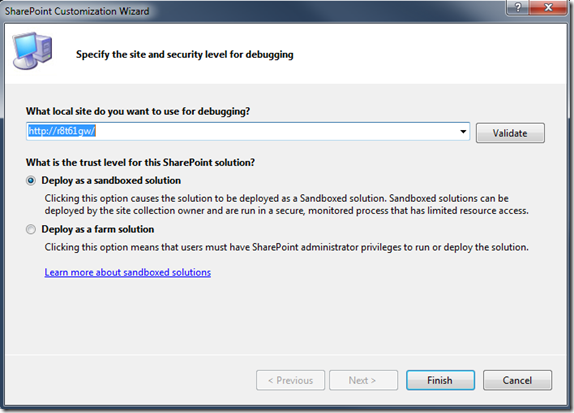Click the computer wizard icon in header
Viewport: 574px width, 413px height.
tap(32, 51)
